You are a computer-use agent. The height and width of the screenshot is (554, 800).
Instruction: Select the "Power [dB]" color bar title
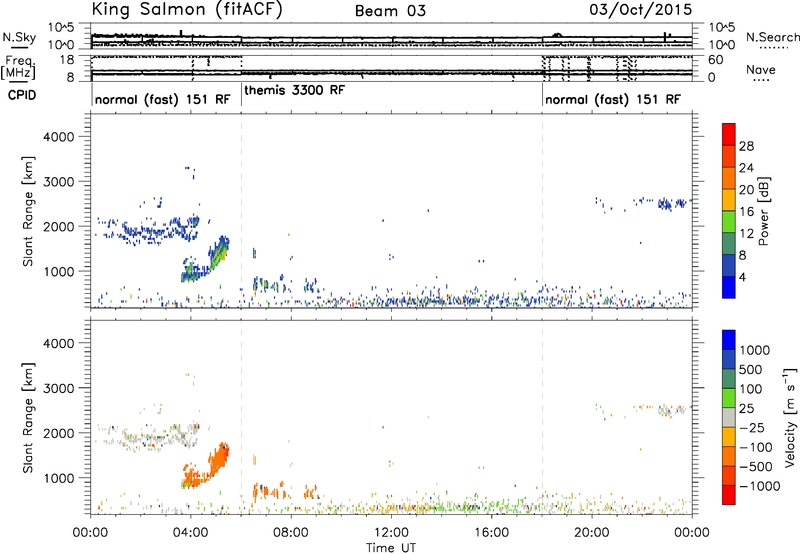[x=764, y=211]
